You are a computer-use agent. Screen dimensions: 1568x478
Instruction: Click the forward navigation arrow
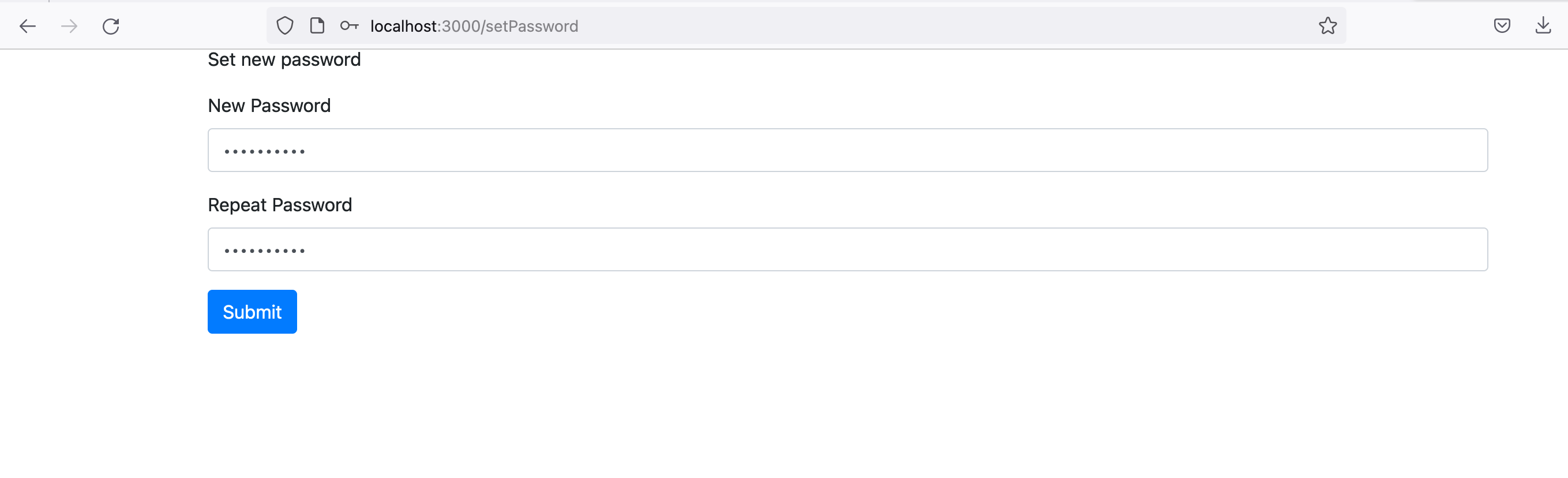69,26
